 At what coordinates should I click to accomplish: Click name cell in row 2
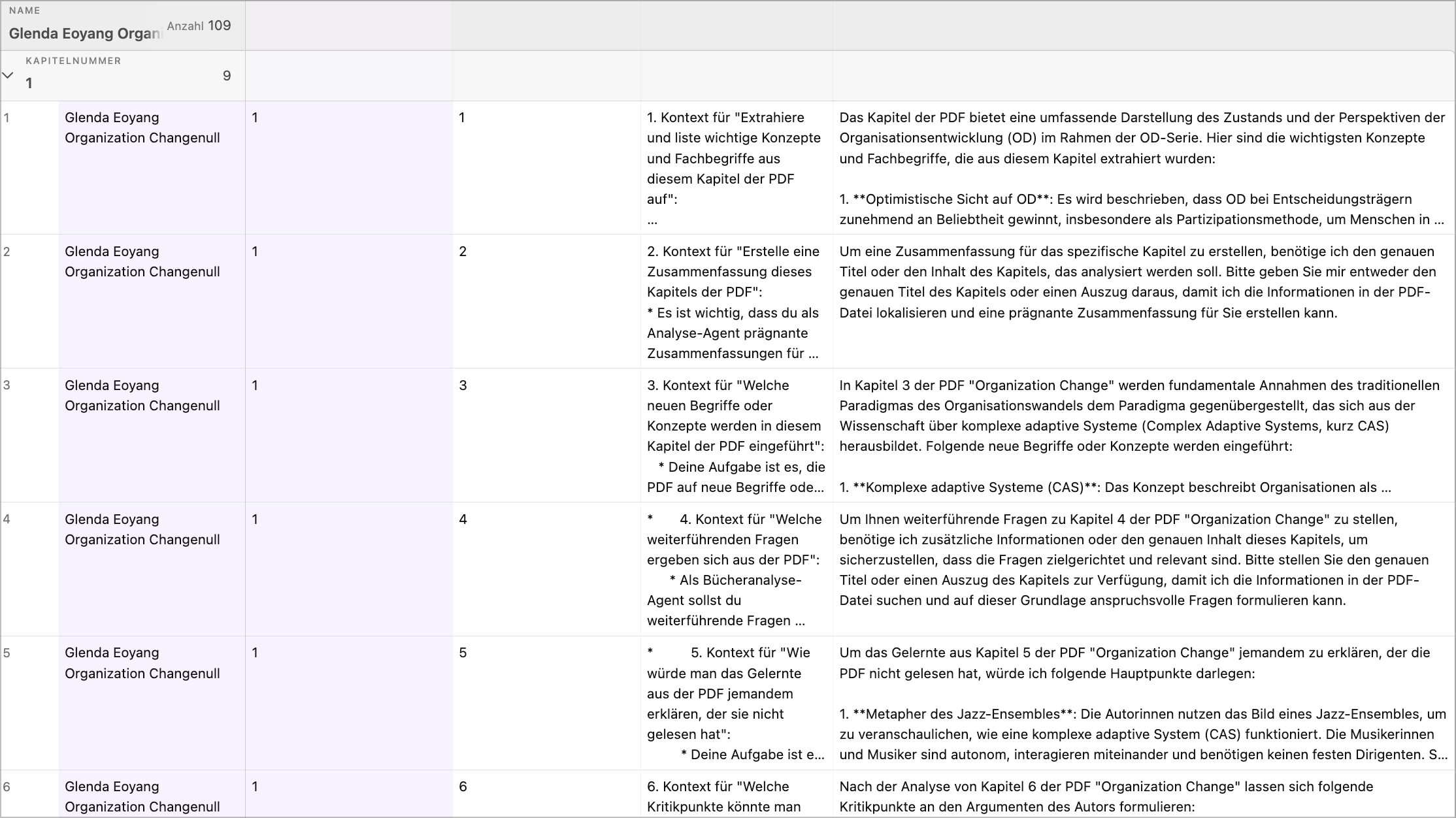(x=152, y=301)
